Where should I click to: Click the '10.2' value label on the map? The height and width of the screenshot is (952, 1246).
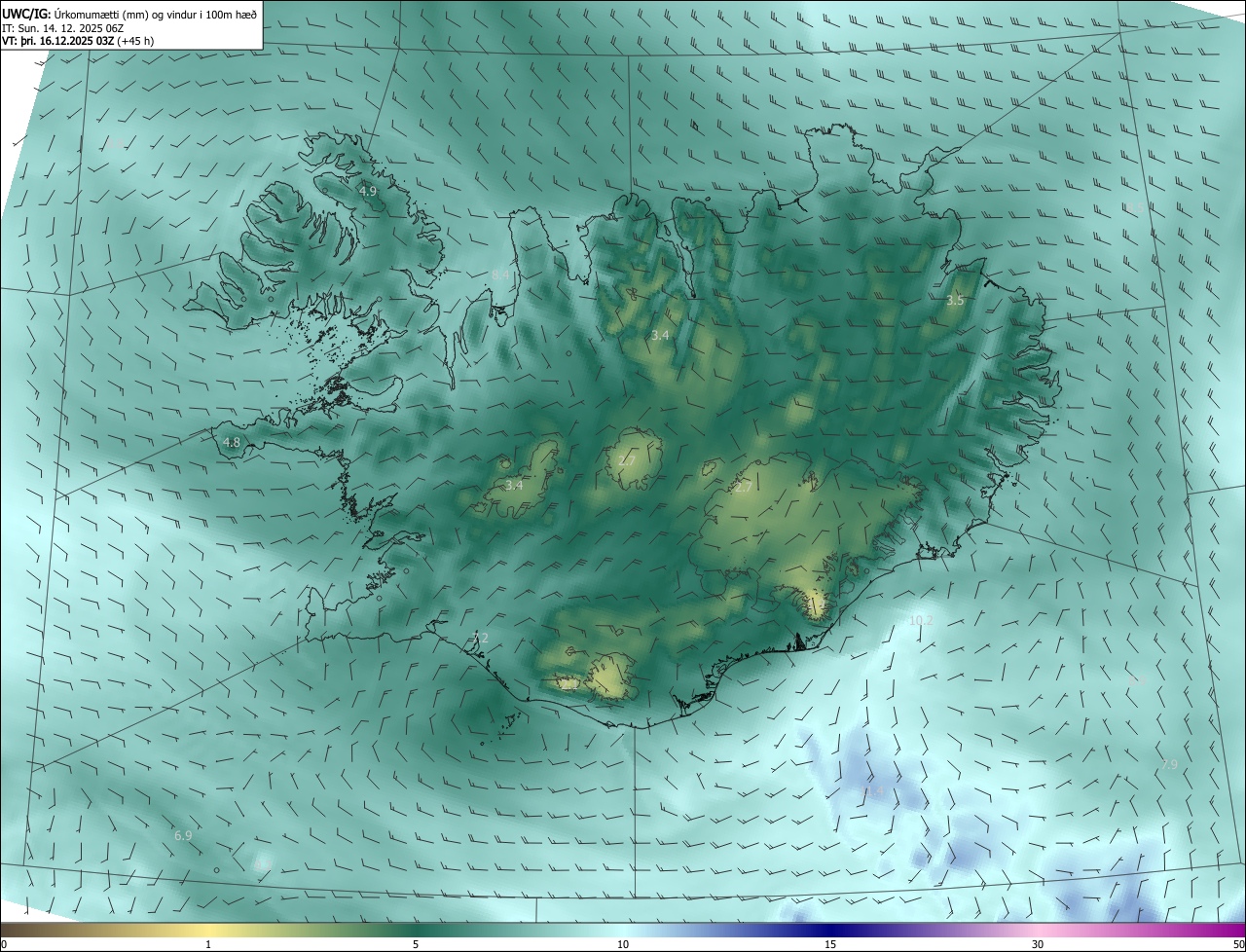pos(921,620)
